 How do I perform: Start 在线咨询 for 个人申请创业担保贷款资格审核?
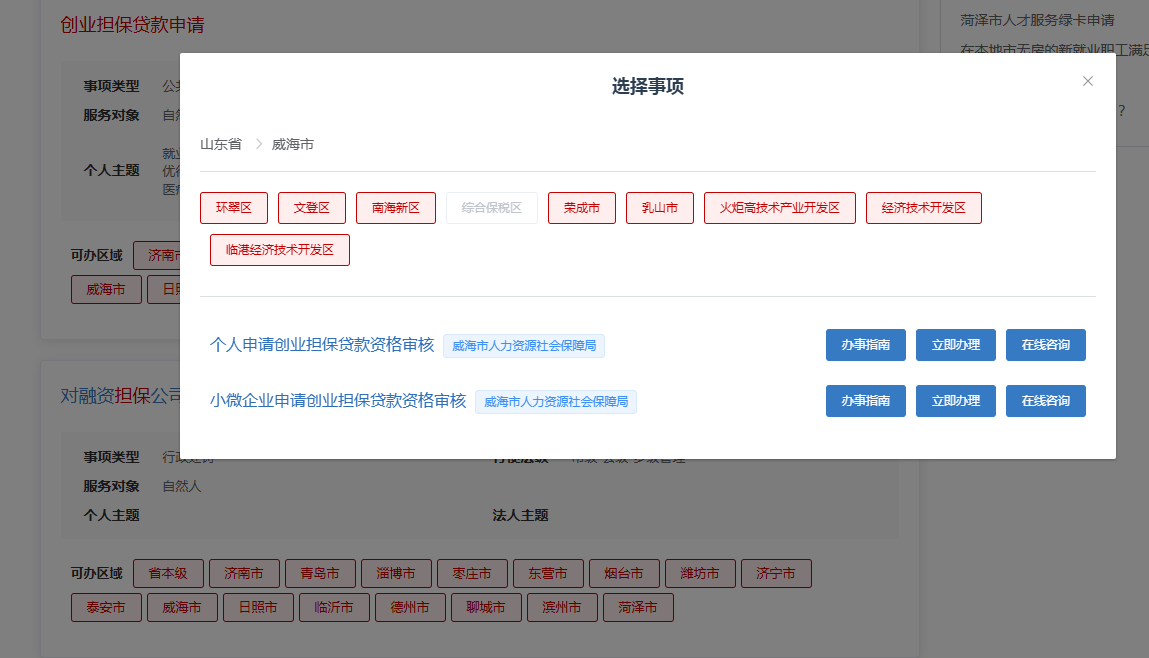click(x=1045, y=344)
